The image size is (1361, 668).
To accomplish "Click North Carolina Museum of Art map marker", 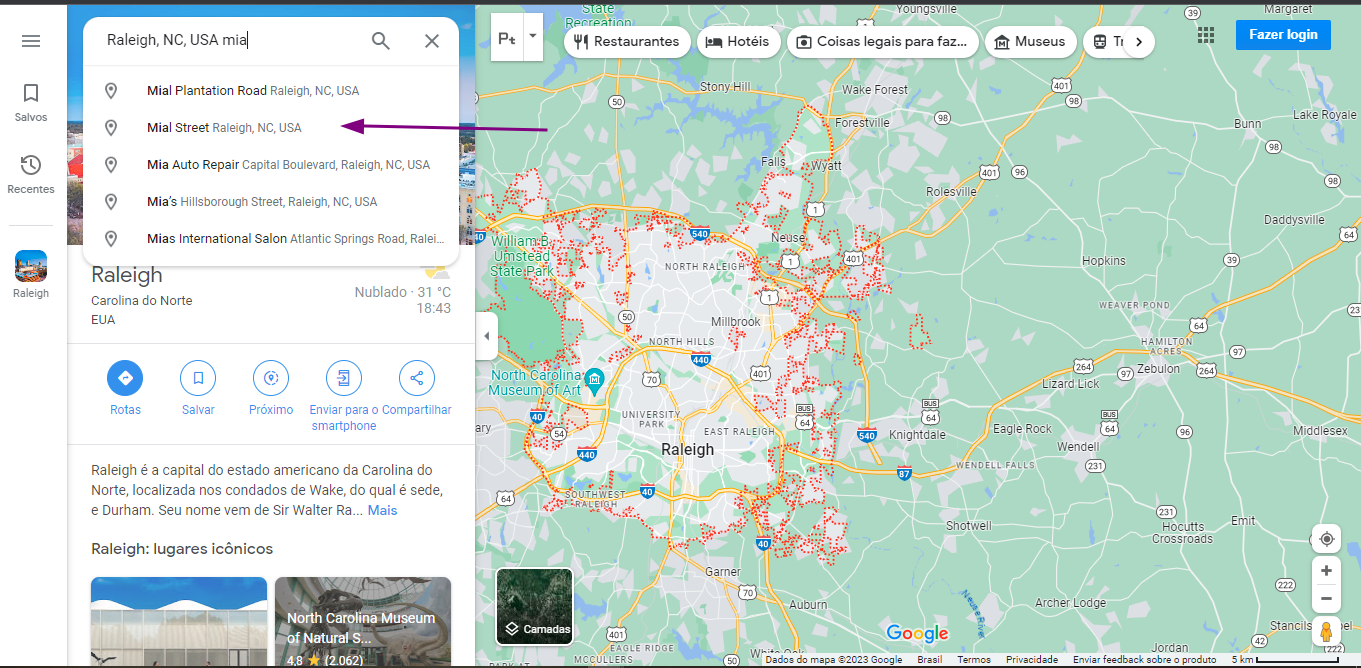I will tap(595, 380).
